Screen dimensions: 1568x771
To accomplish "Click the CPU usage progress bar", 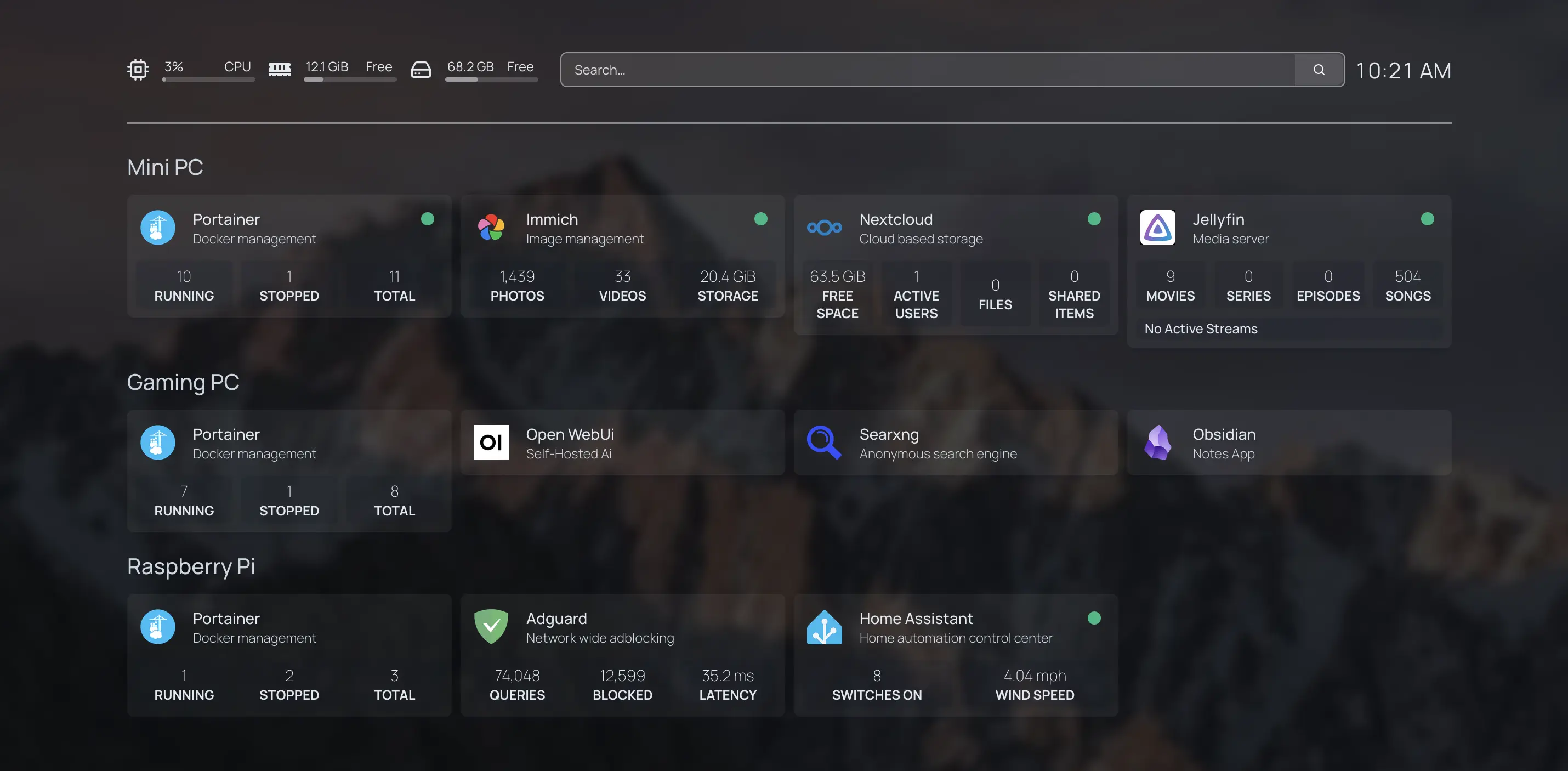I will (208, 79).
